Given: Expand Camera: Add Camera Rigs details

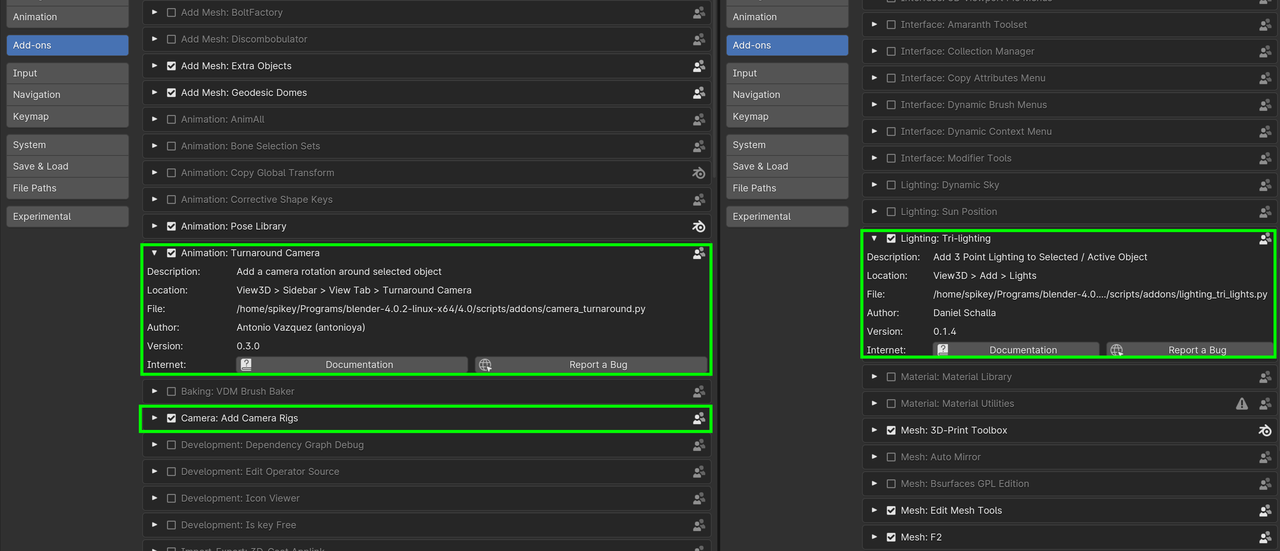Looking at the screenshot, I should (154, 418).
